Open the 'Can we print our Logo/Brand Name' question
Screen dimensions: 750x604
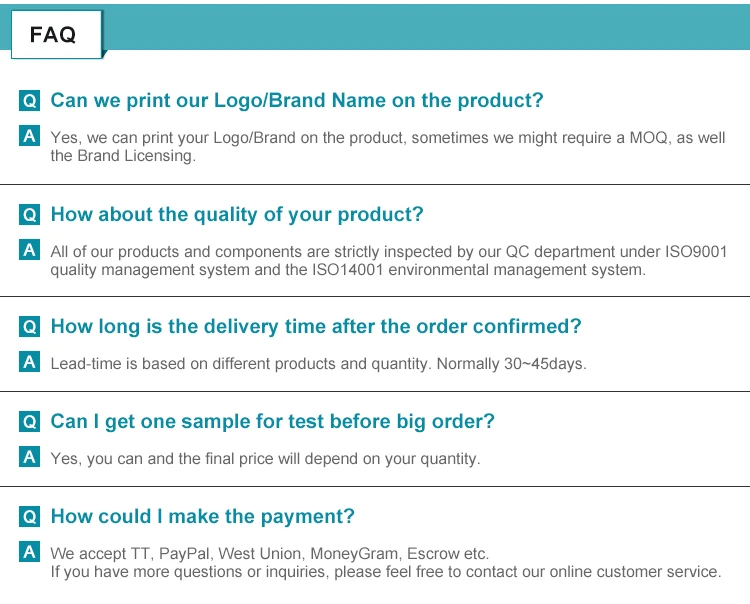point(296,101)
